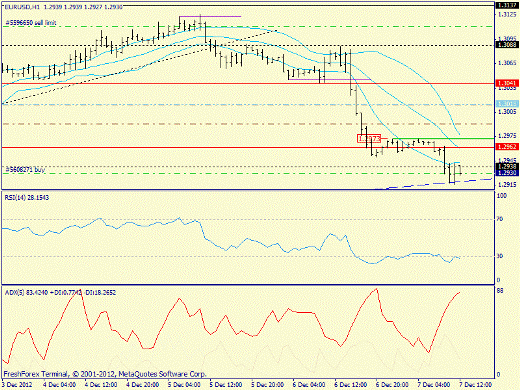Click the red 1.3041 price tag
Image resolution: width=520 pixels, height=390 pixels.
(506, 83)
